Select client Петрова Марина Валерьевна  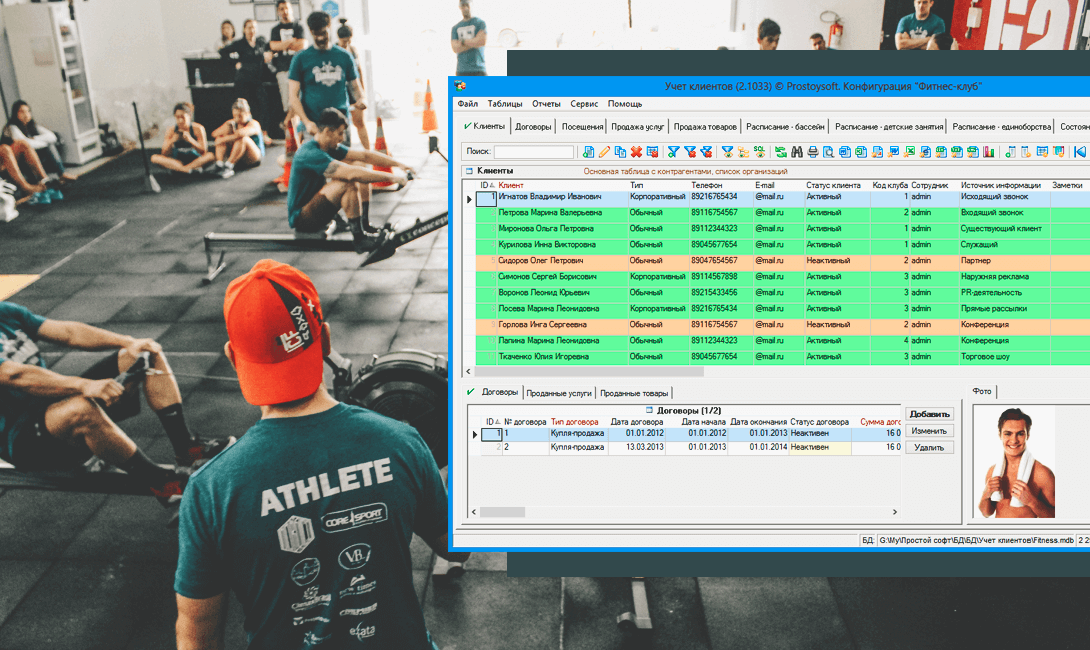click(x=550, y=213)
